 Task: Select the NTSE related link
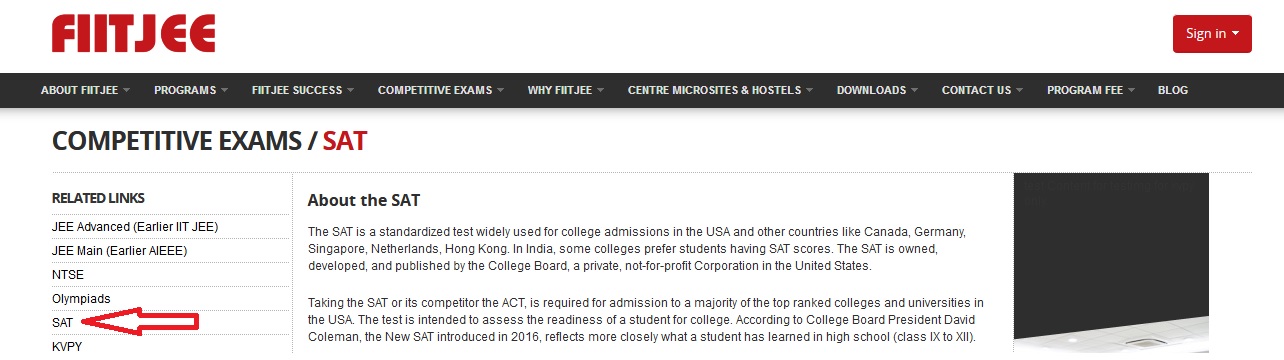[x=68, y=275]
